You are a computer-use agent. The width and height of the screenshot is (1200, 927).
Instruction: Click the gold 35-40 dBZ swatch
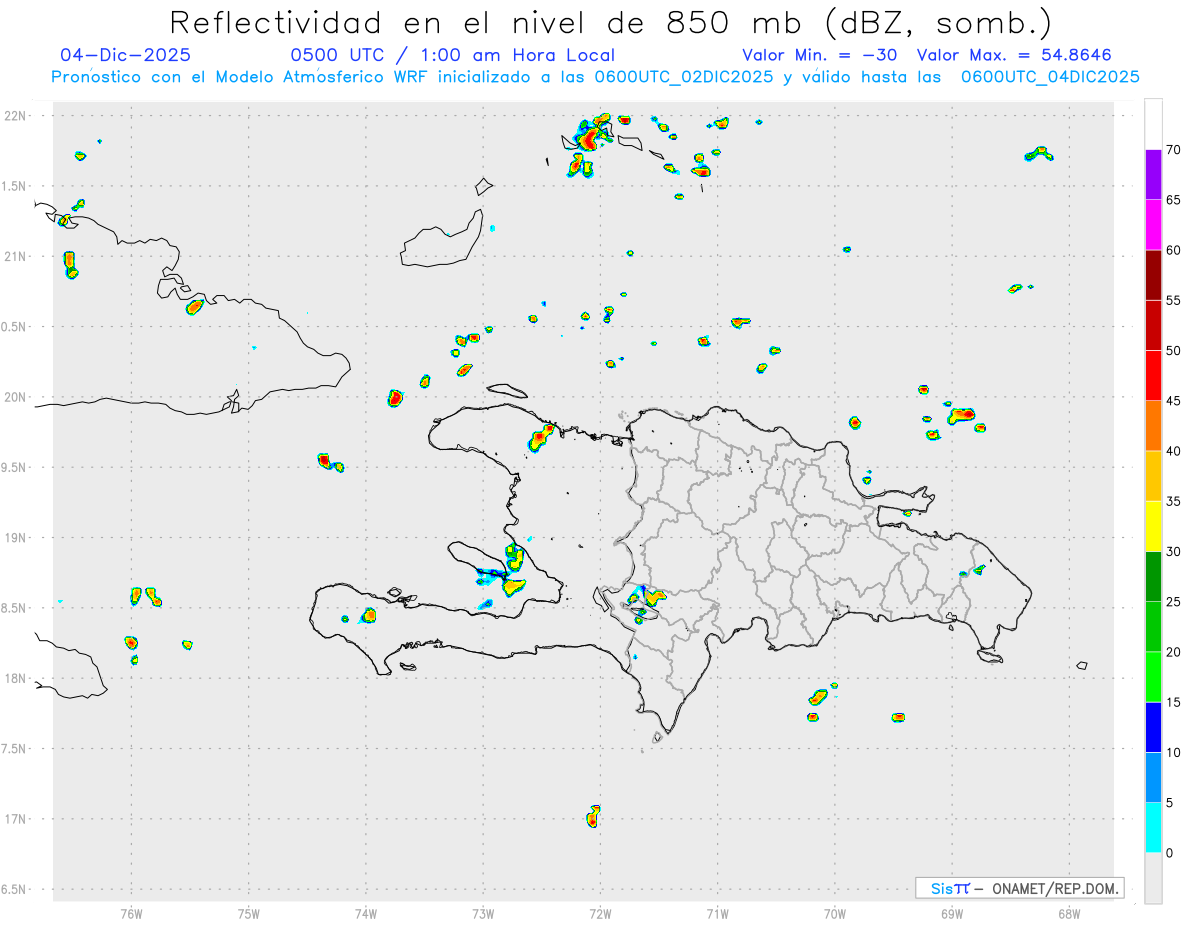(1153, 476)
